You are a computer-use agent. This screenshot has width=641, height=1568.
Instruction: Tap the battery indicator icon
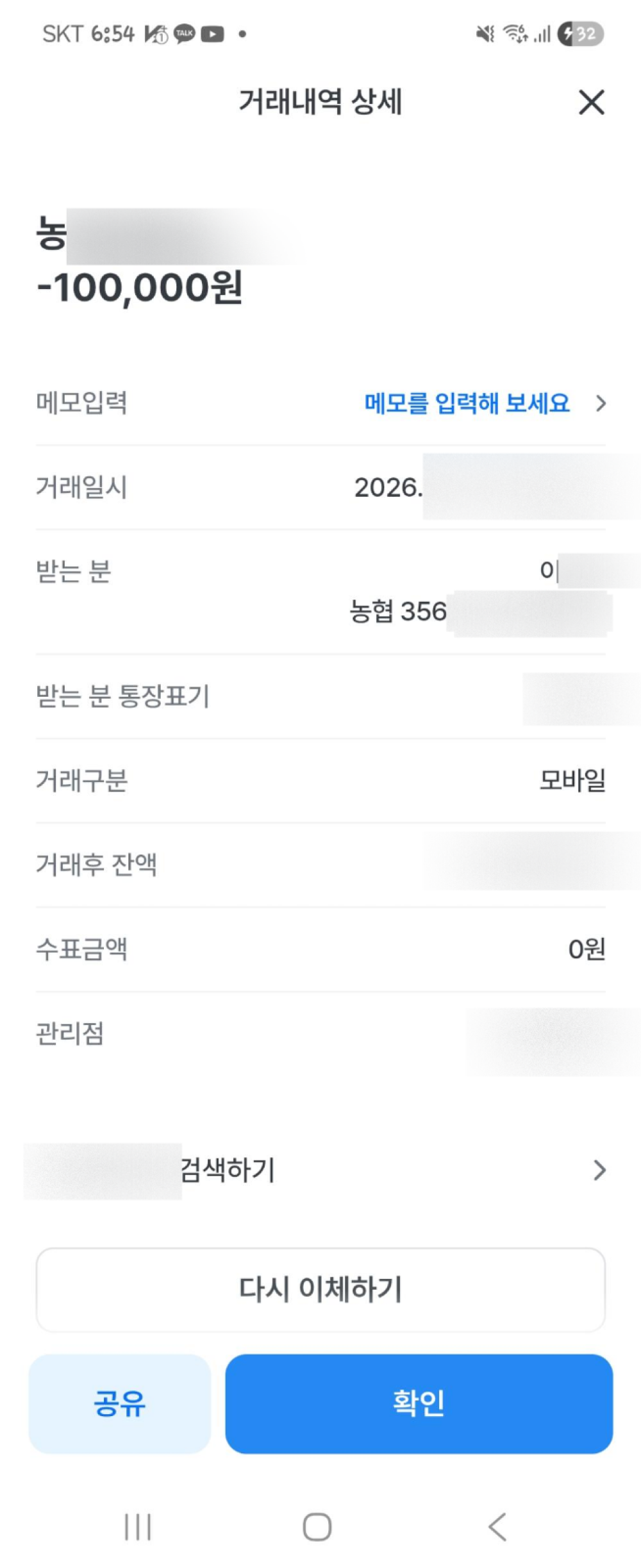pyautogui.click(x=581, y=34)
